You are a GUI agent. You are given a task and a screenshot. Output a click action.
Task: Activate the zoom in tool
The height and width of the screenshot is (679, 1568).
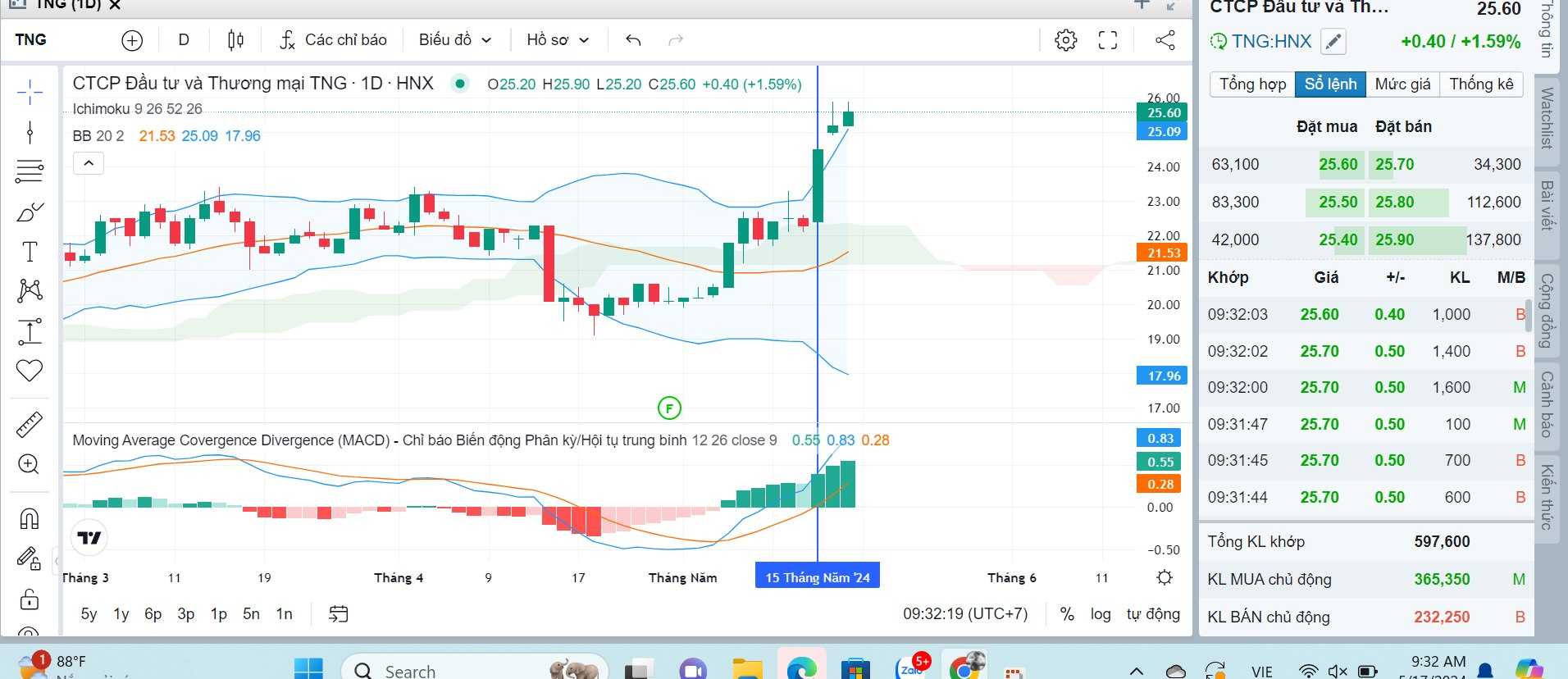[30, 464]
